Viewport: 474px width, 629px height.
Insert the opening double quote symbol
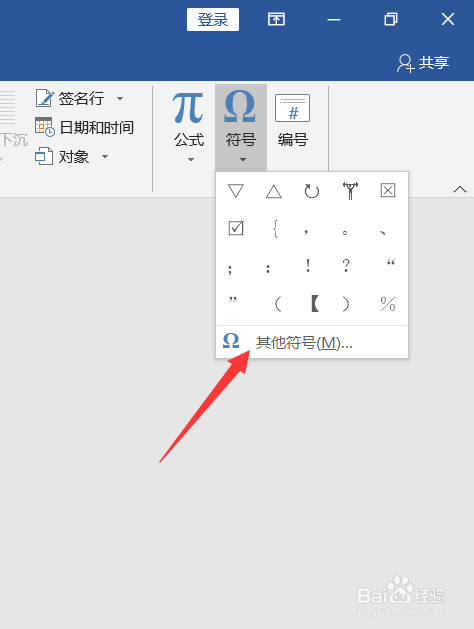pos(391,263)
